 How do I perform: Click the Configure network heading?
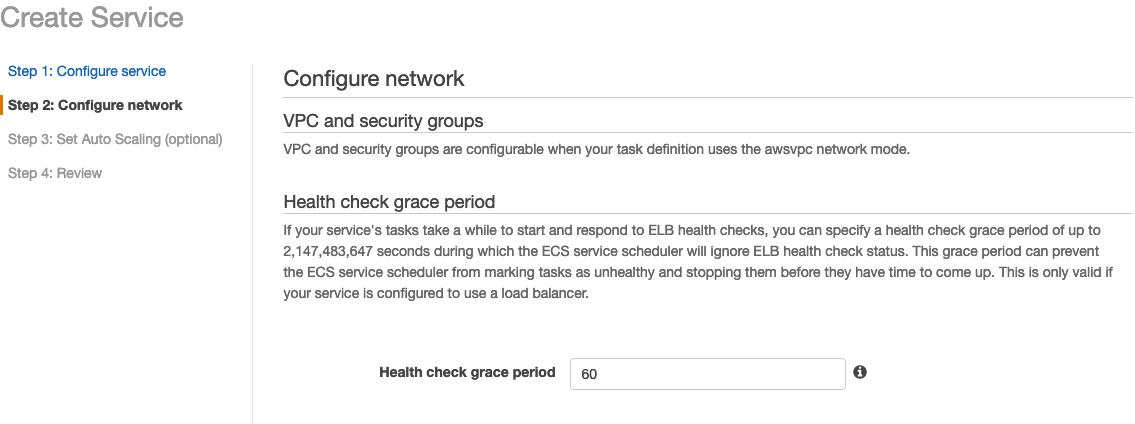point(374,78)
